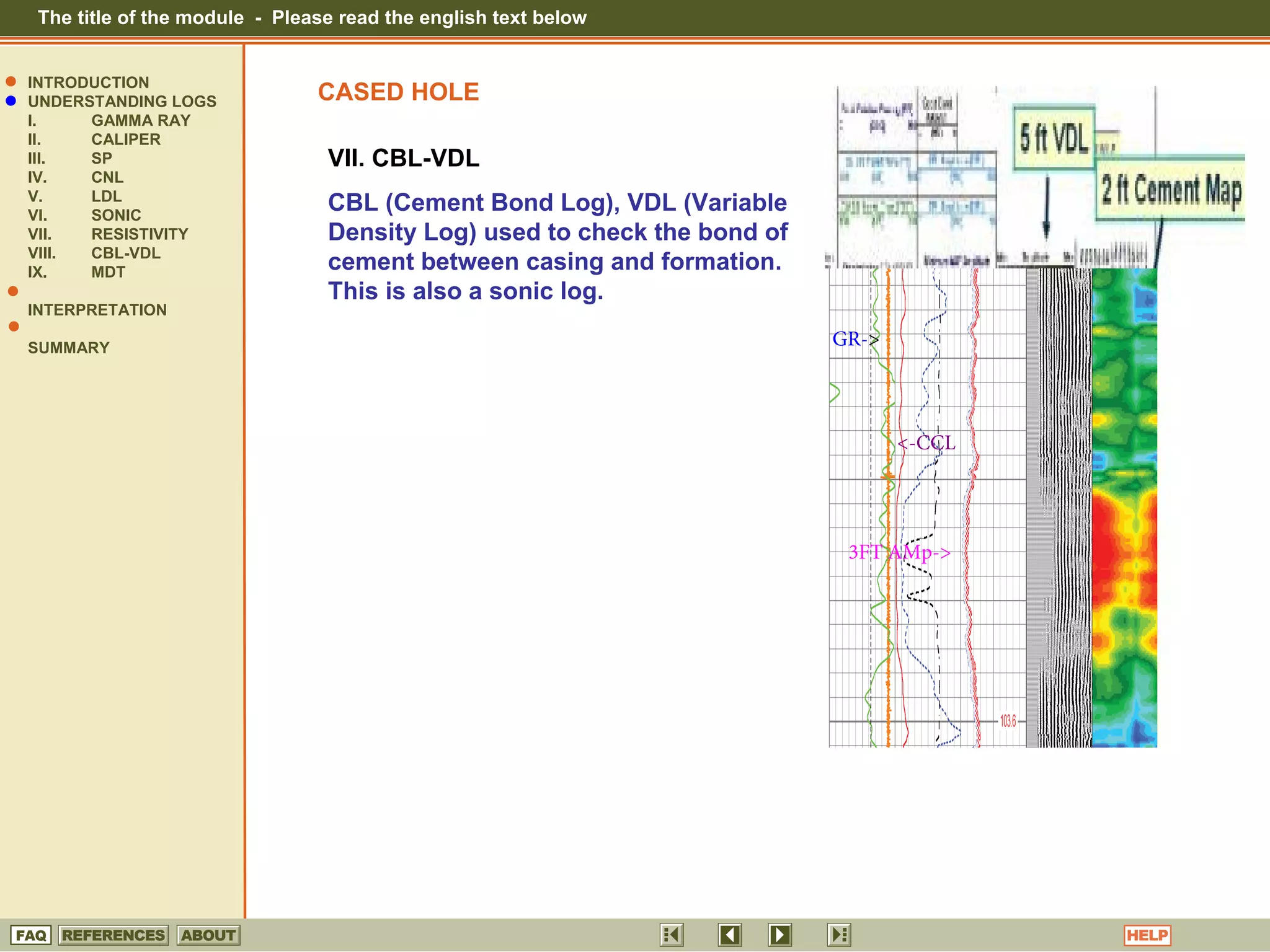Click the colored cement map image

click(x=1124, y=508)
